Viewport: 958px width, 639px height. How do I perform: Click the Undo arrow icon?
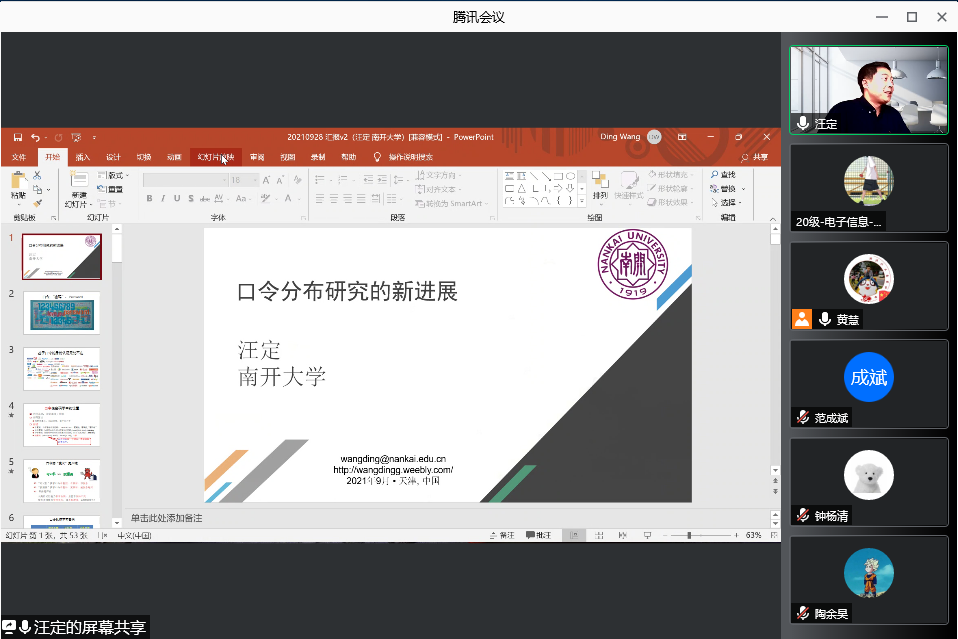coord(34,137)
